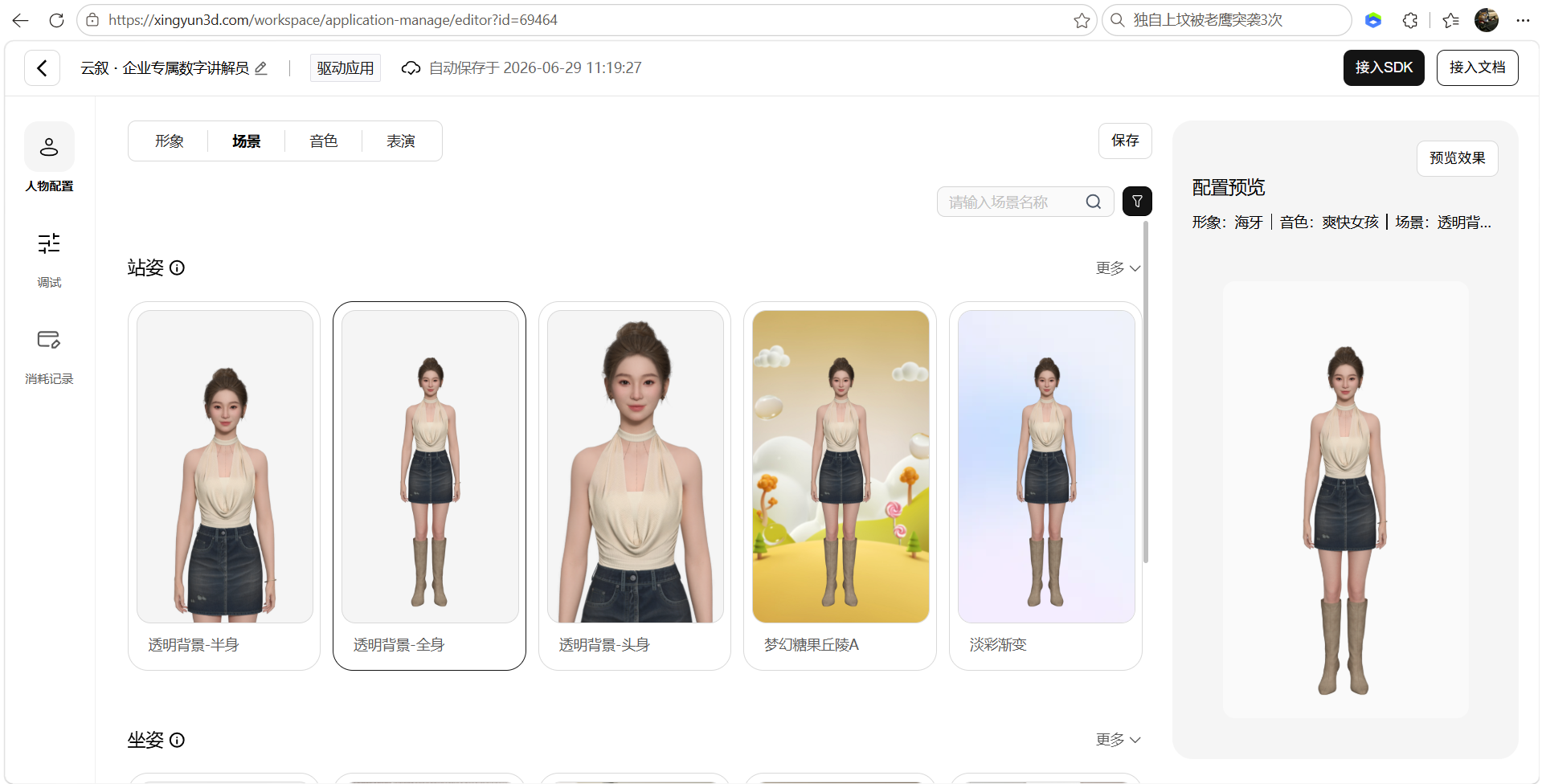Image resolution: width=1542 pixels, height=784 pixels.
Task: Expand 更多 for the 坐姿 section
Action: click(x=1118, y=740)
